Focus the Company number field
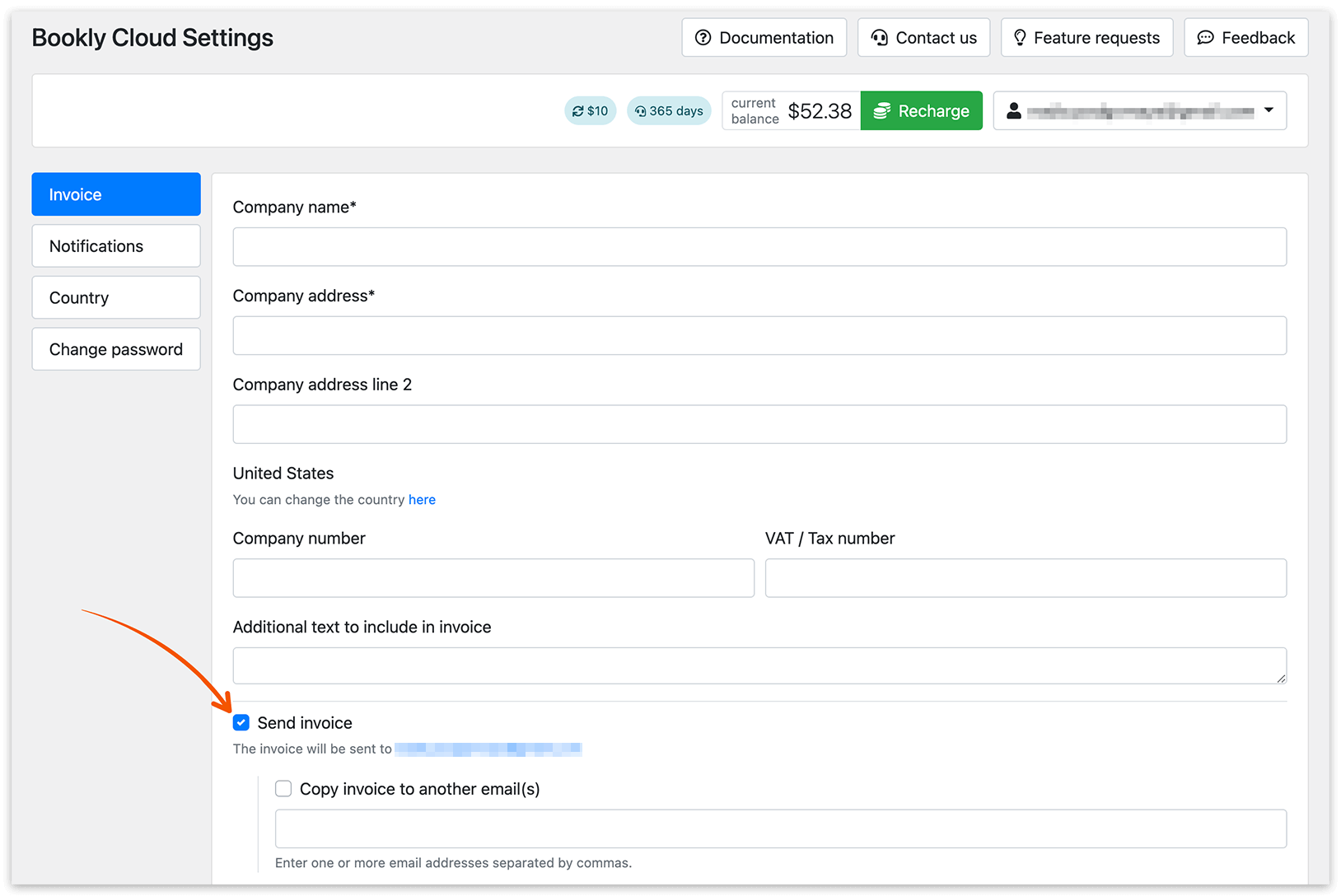This screenshot has width=1341, height=896. coord(493,578)
